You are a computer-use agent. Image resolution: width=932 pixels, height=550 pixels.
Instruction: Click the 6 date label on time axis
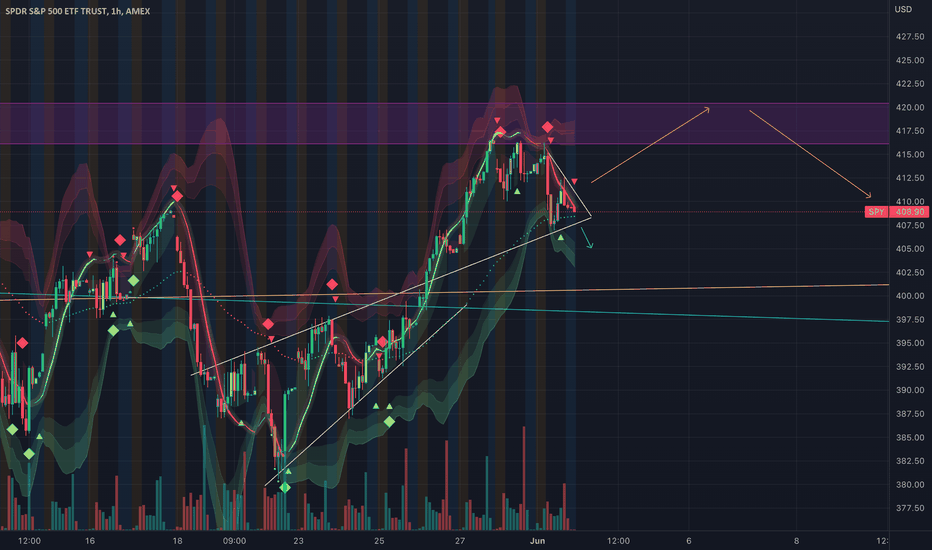pos(689,540)
